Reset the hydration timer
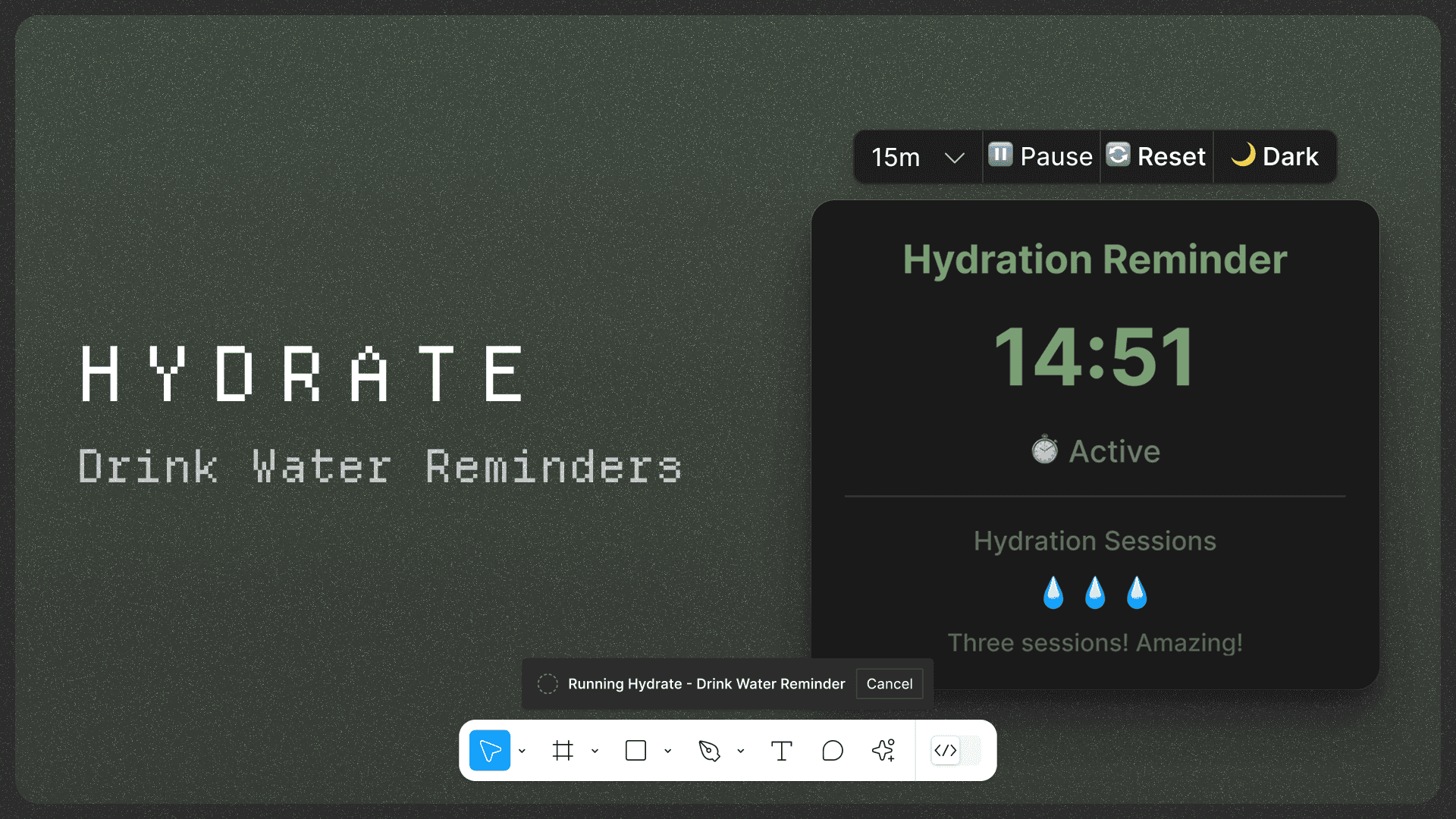The image size is (1456, 819). (x=1156, y=156)
